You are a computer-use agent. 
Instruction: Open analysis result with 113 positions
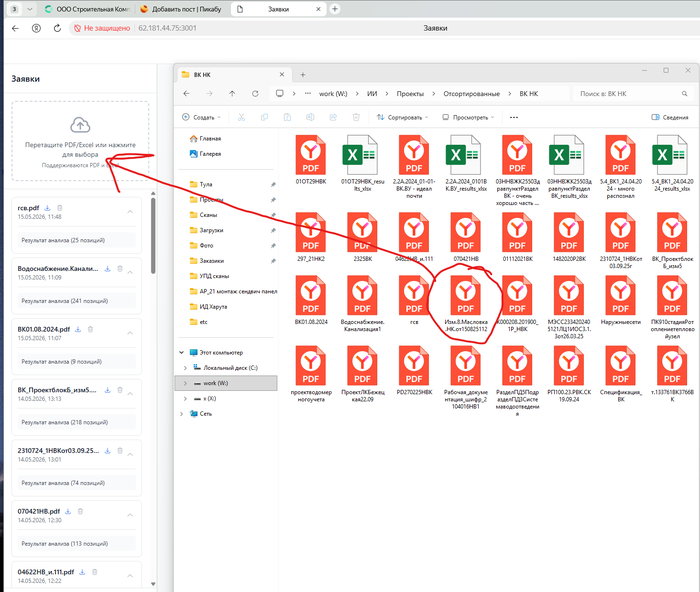[x=76, y=544]
